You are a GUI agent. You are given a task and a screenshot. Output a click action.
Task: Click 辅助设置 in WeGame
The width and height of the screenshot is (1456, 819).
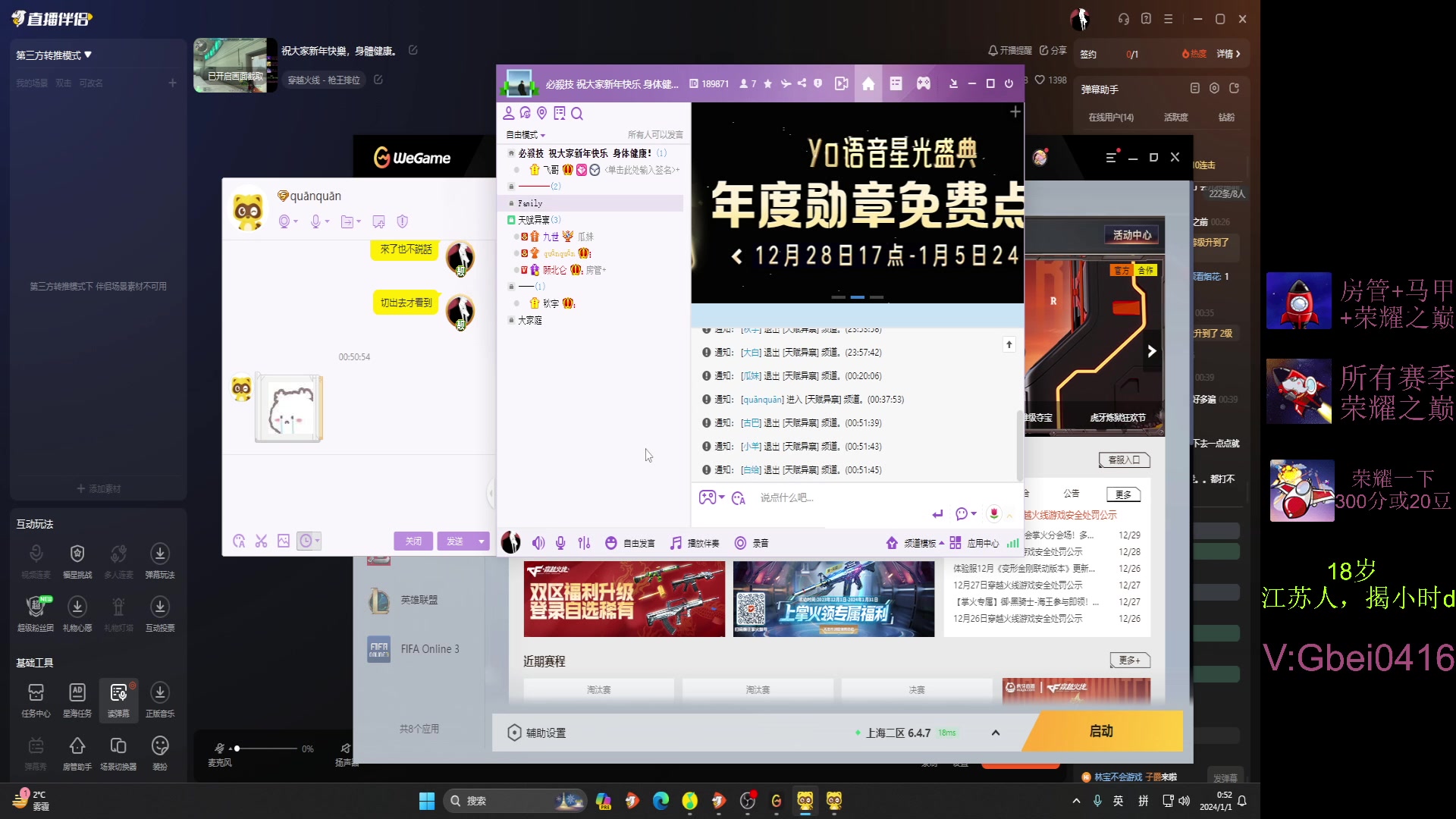537,733
